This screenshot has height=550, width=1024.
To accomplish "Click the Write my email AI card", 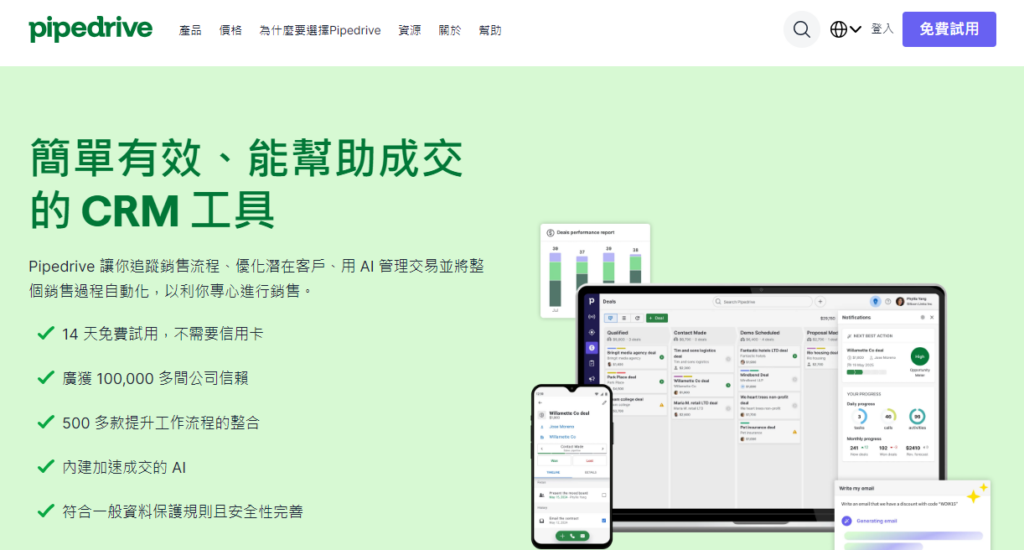I will [x=912, y=516].
